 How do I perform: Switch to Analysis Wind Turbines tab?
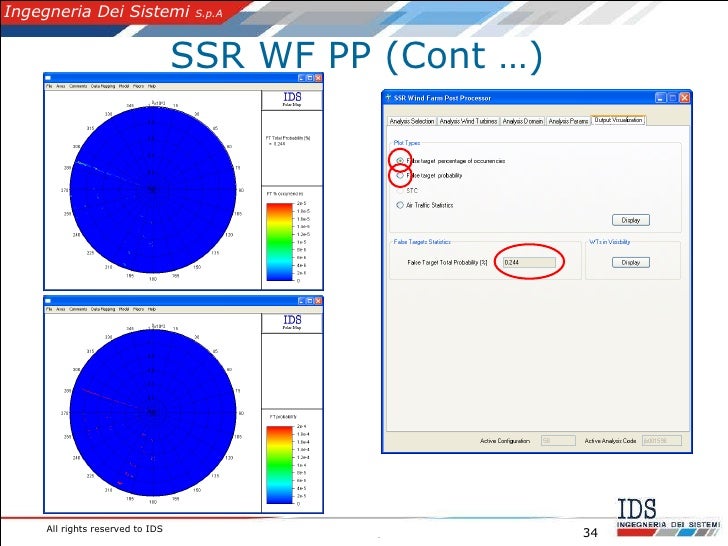pyautogui.click(x=468, y=121)
